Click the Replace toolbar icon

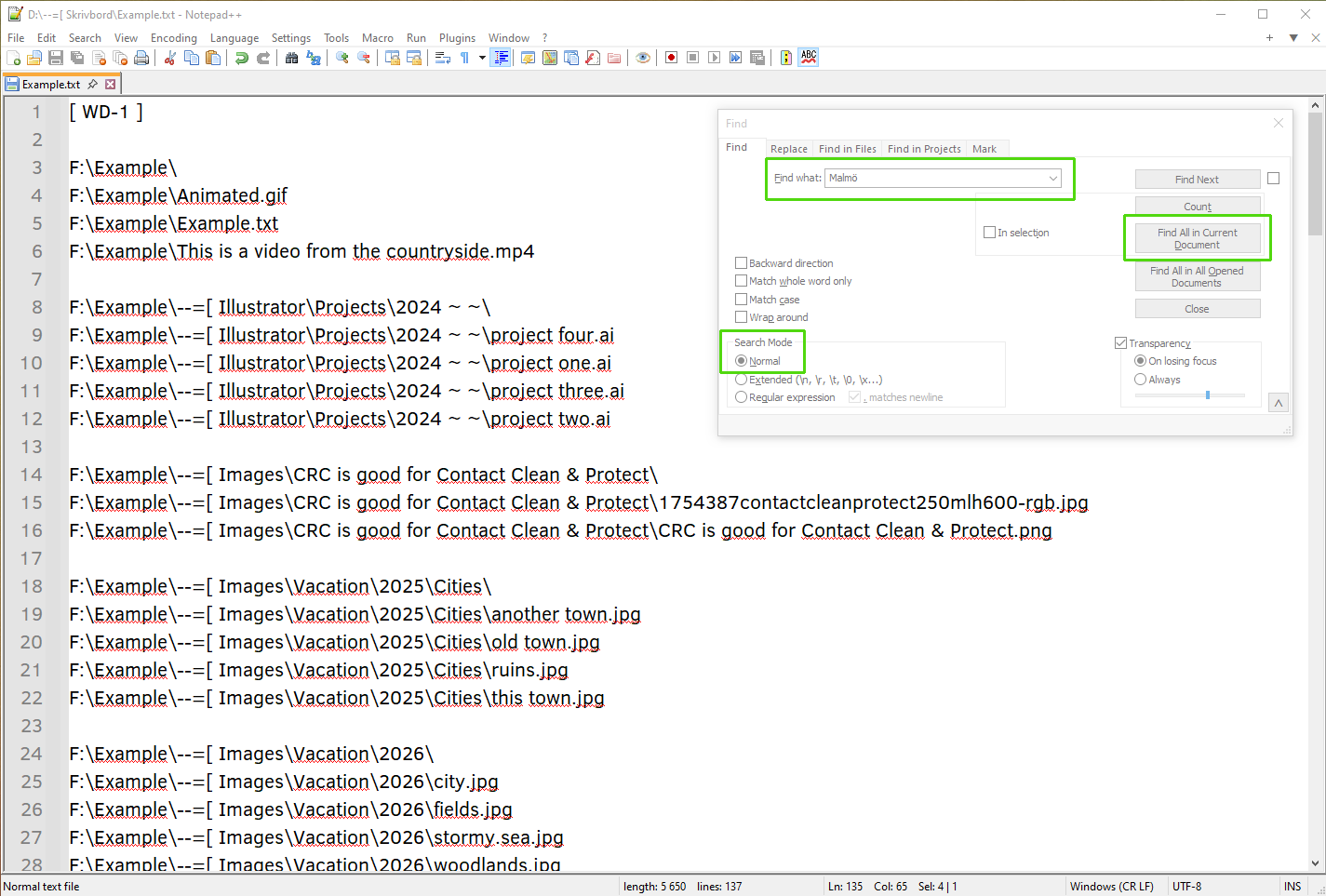pos(314,58)
